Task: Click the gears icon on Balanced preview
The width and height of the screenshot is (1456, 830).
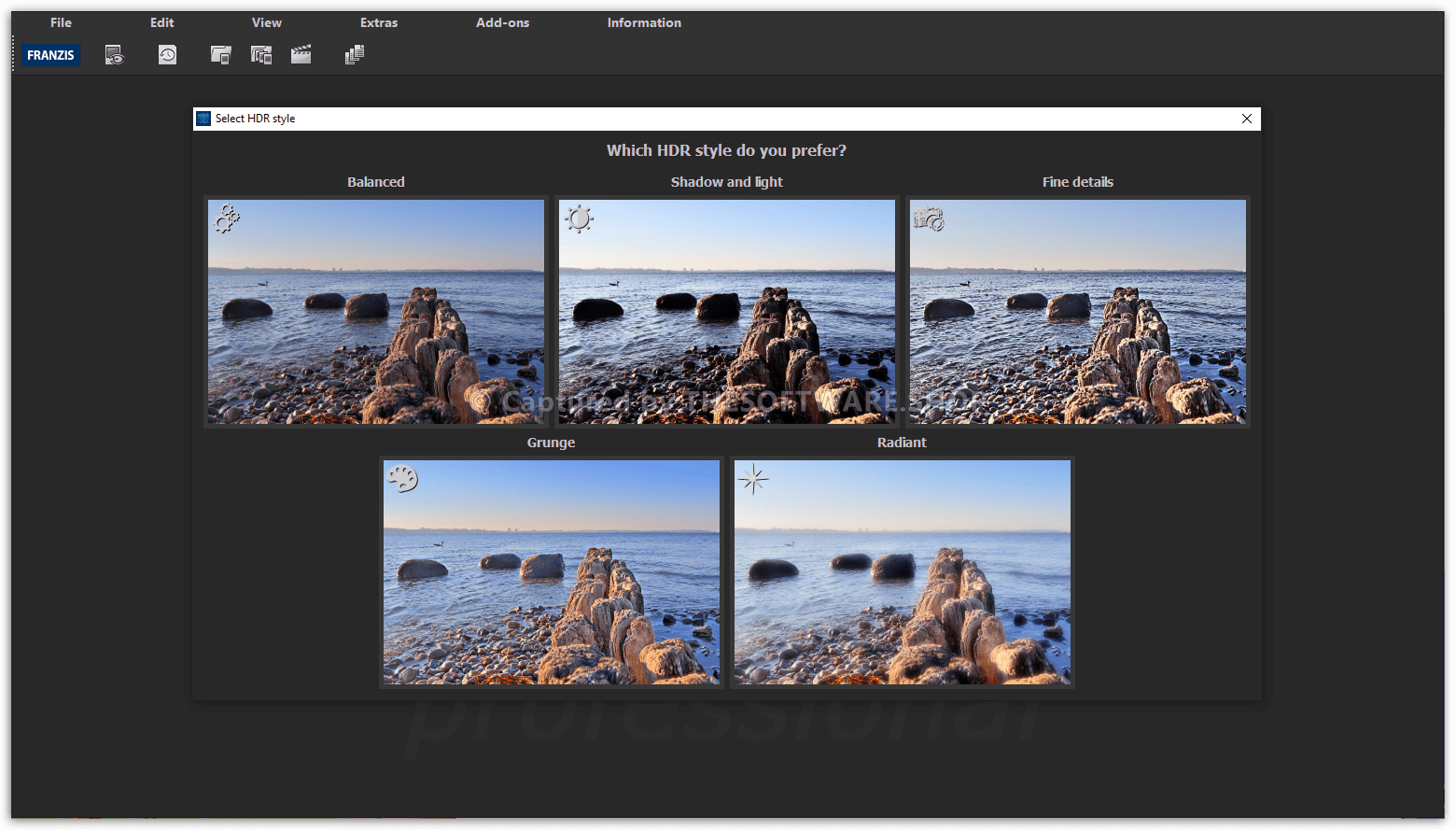Action: [x=227, y=218]
